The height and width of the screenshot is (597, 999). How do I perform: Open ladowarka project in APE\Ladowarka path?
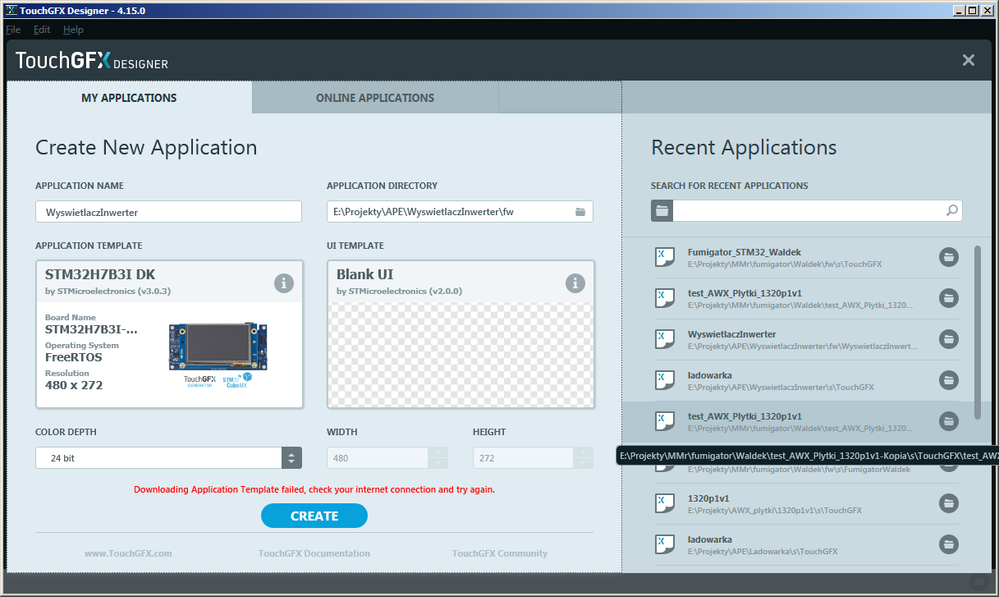(x=807, y=544)
